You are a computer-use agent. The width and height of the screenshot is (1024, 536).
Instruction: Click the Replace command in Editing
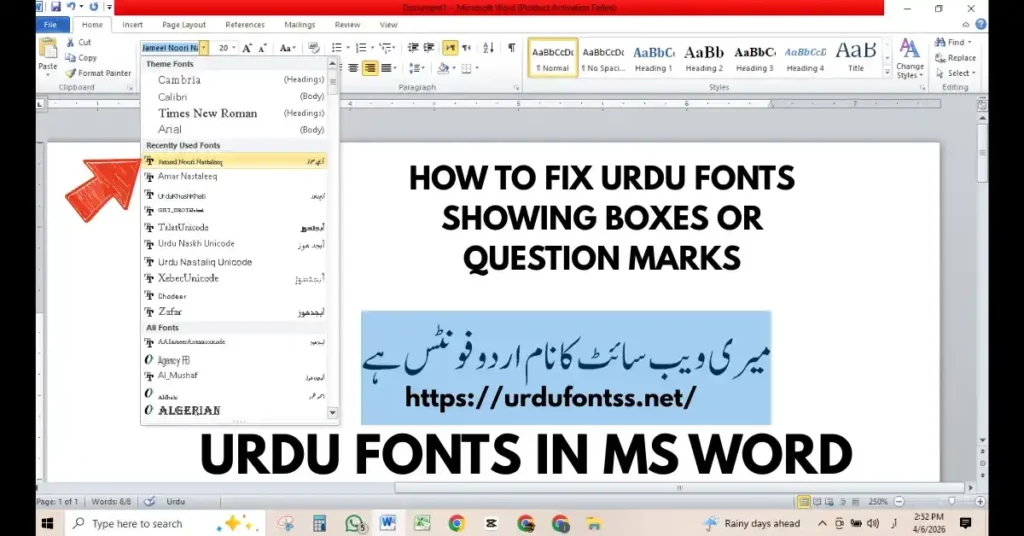[x=955, y=57]
